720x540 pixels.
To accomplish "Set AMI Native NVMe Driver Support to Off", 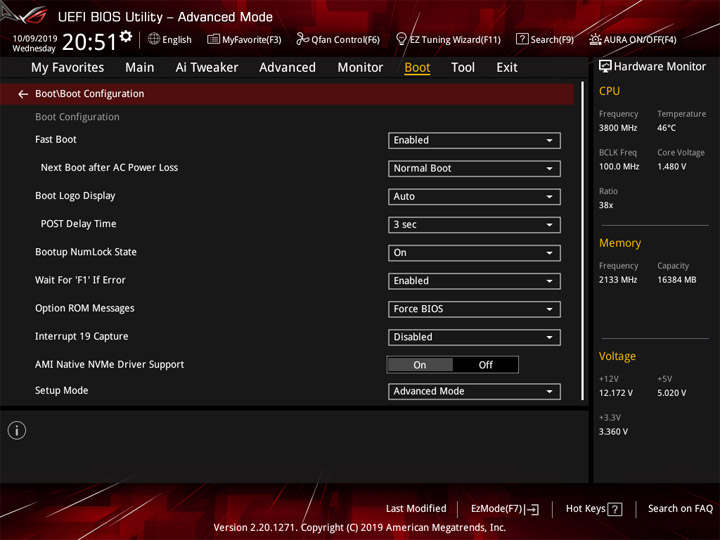I will [x=485, y=365].
